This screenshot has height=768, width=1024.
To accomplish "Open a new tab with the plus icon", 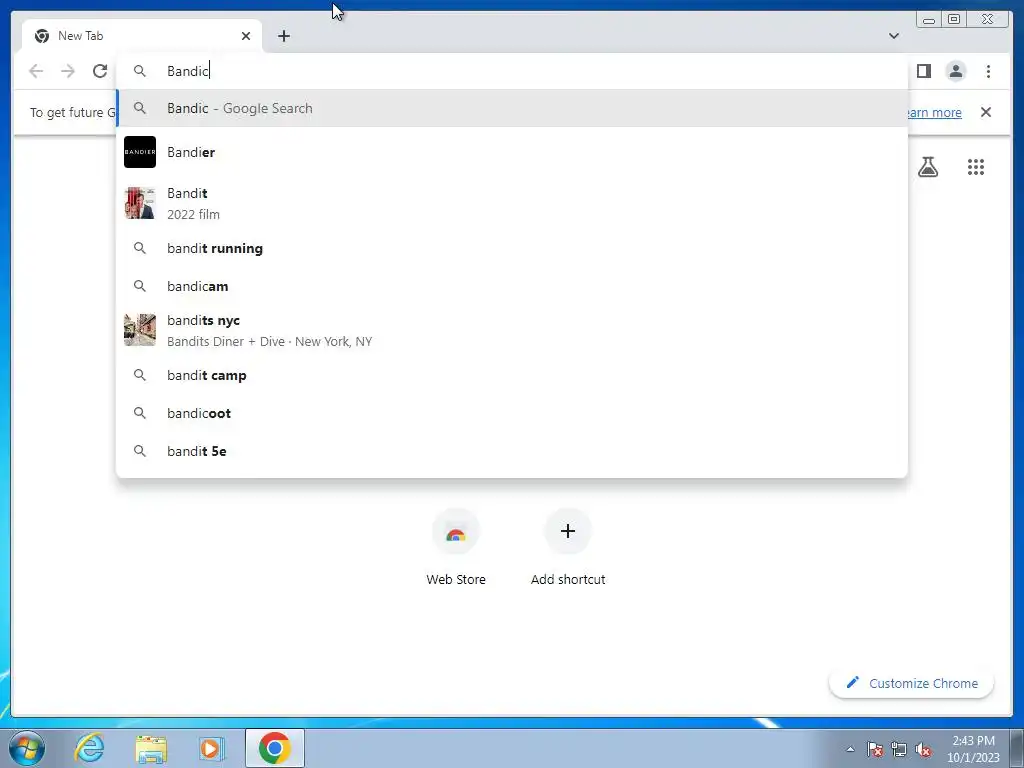I will [283, 36].
